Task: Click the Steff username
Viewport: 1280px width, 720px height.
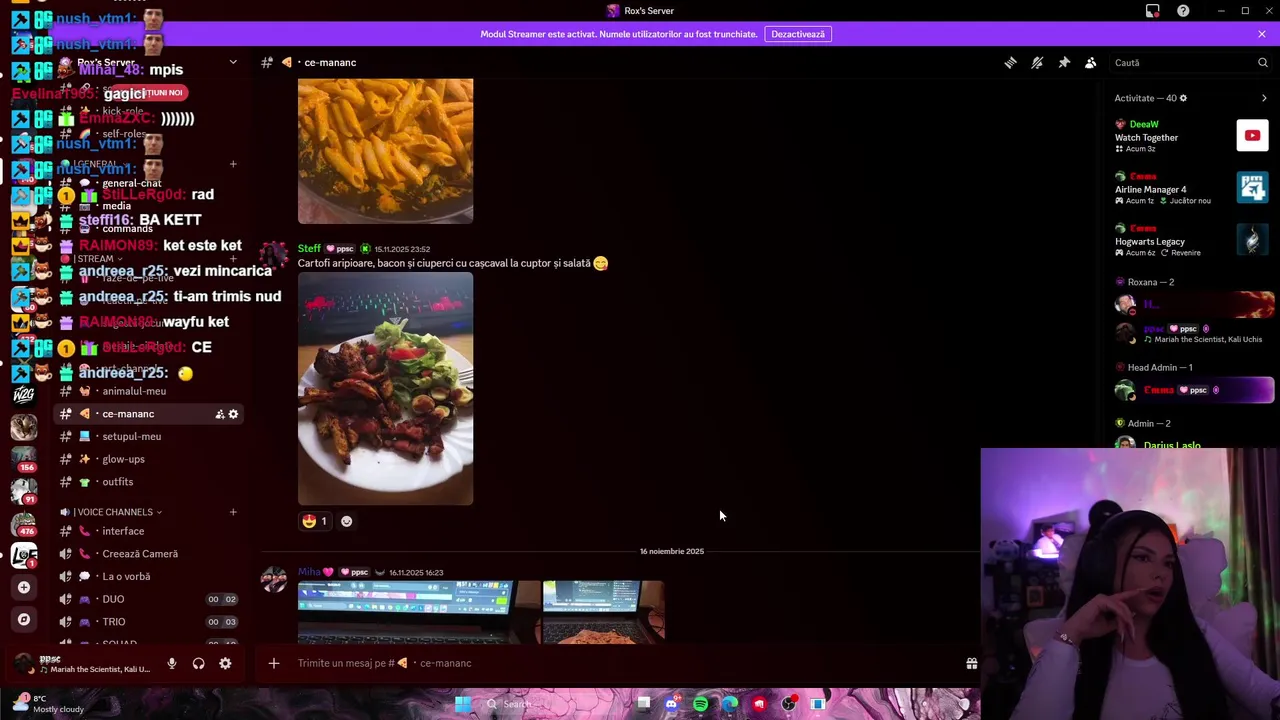Action: coord(309,249)
